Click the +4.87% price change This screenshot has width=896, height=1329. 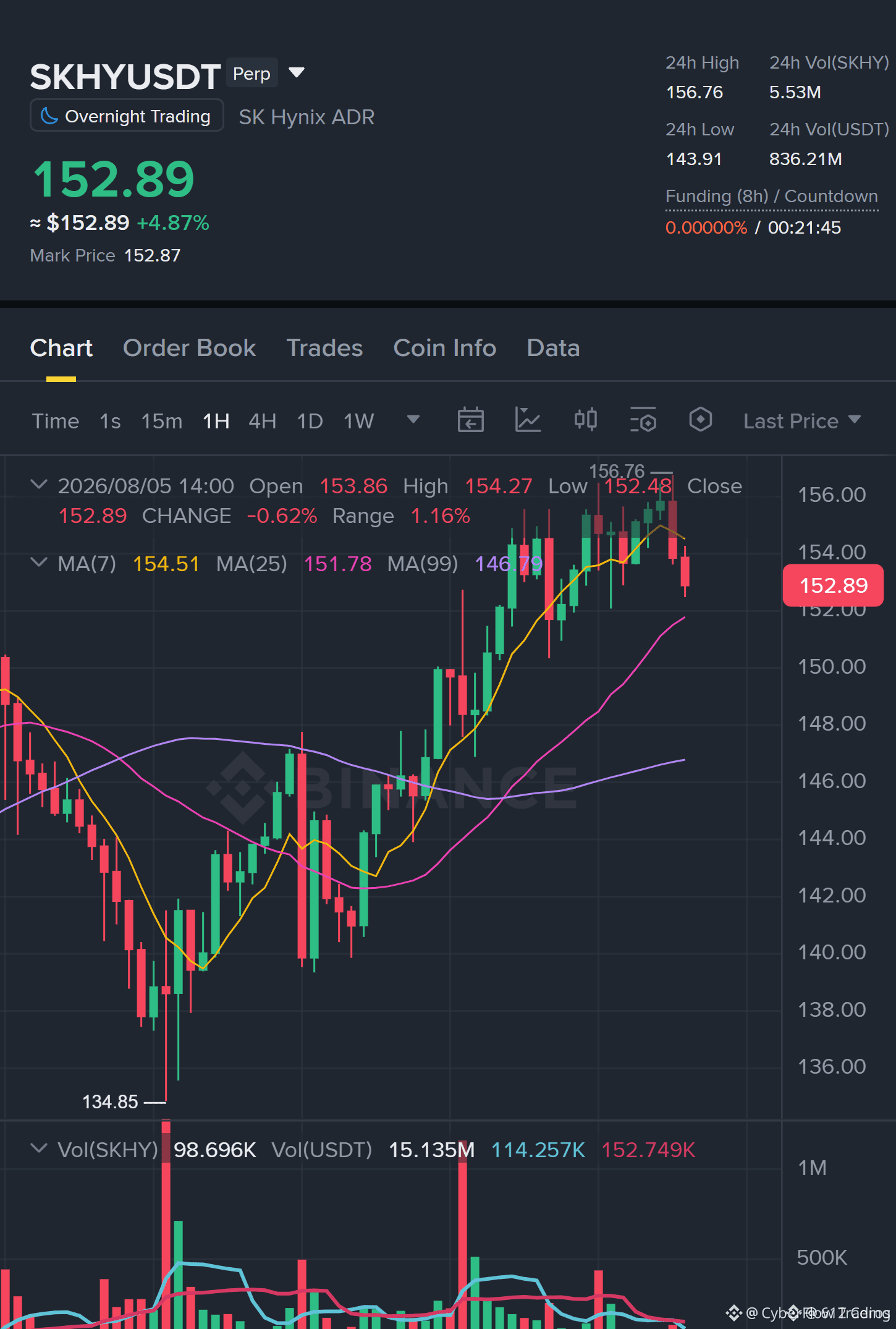[173, 223]
